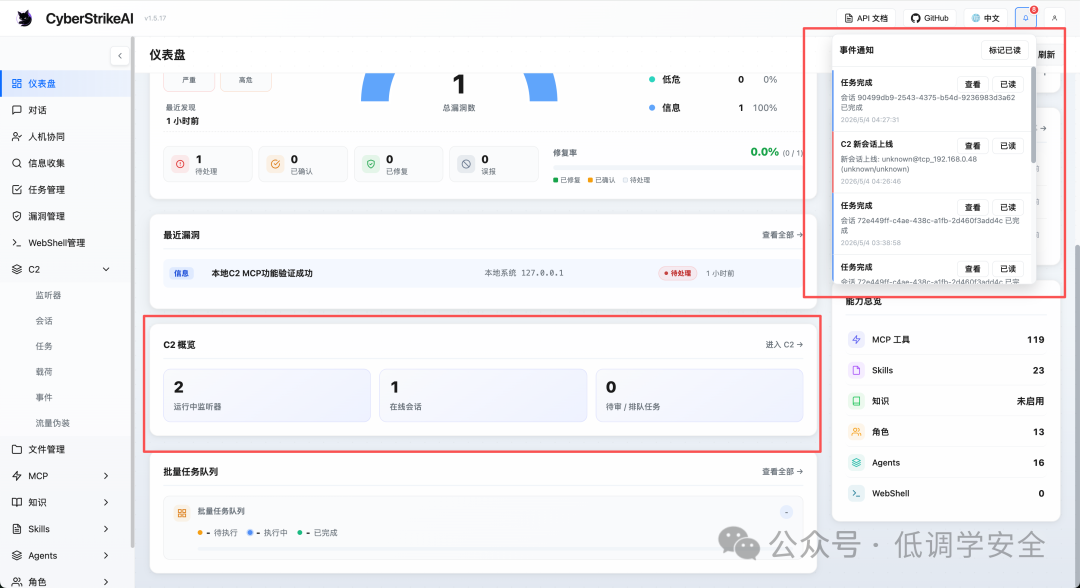The image size is (1080, 588).
Task: Open the 运行中监听器 stat card
Action: [267, 395]
